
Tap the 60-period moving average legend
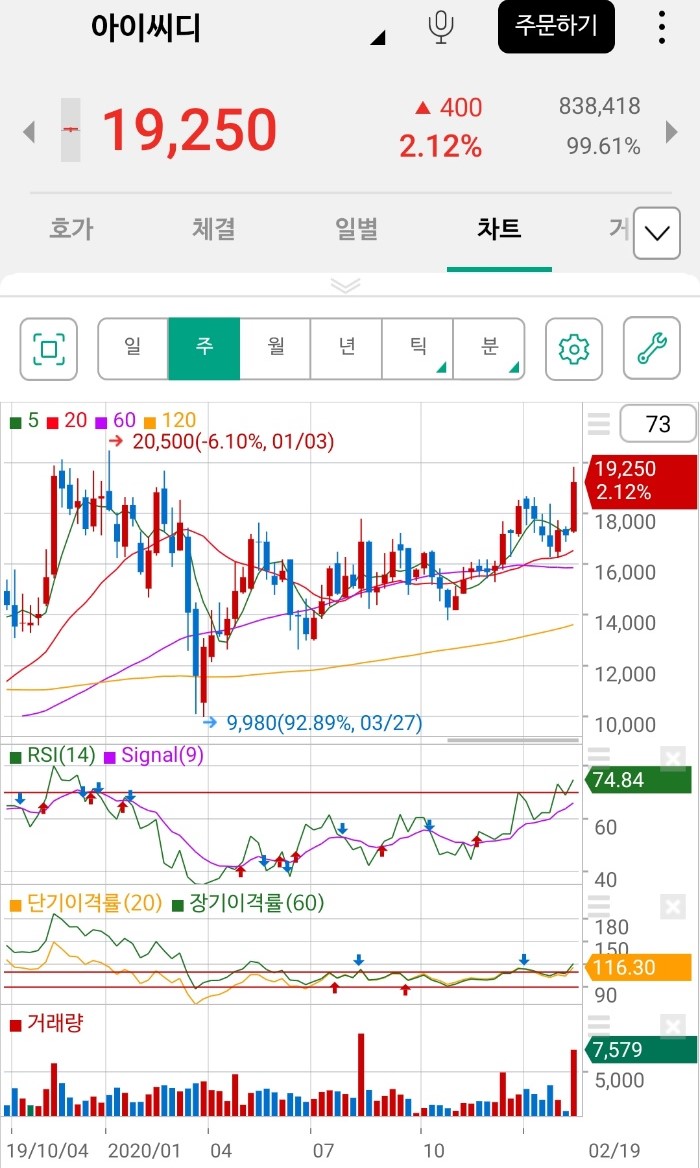(x=116, y=421)
